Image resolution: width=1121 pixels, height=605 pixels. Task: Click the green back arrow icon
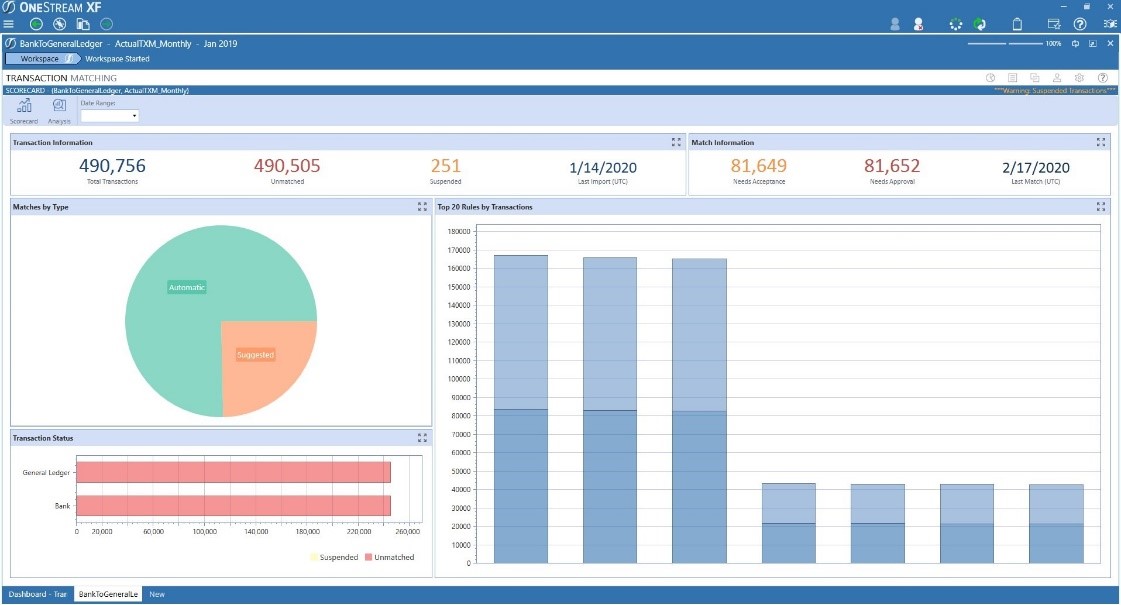point(36,23)
